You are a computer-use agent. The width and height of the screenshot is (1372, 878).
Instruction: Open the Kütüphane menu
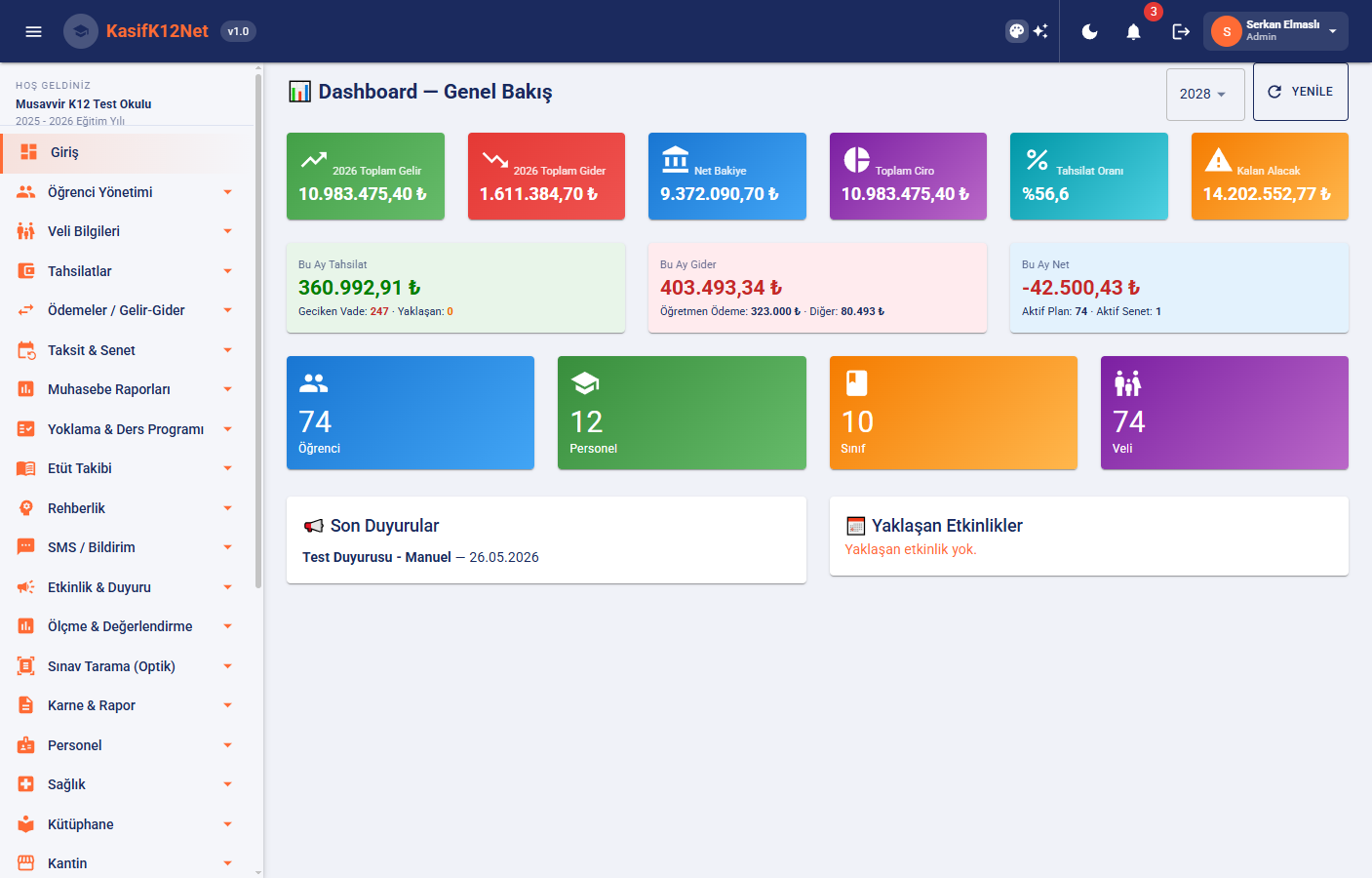[x=127, y=824]
